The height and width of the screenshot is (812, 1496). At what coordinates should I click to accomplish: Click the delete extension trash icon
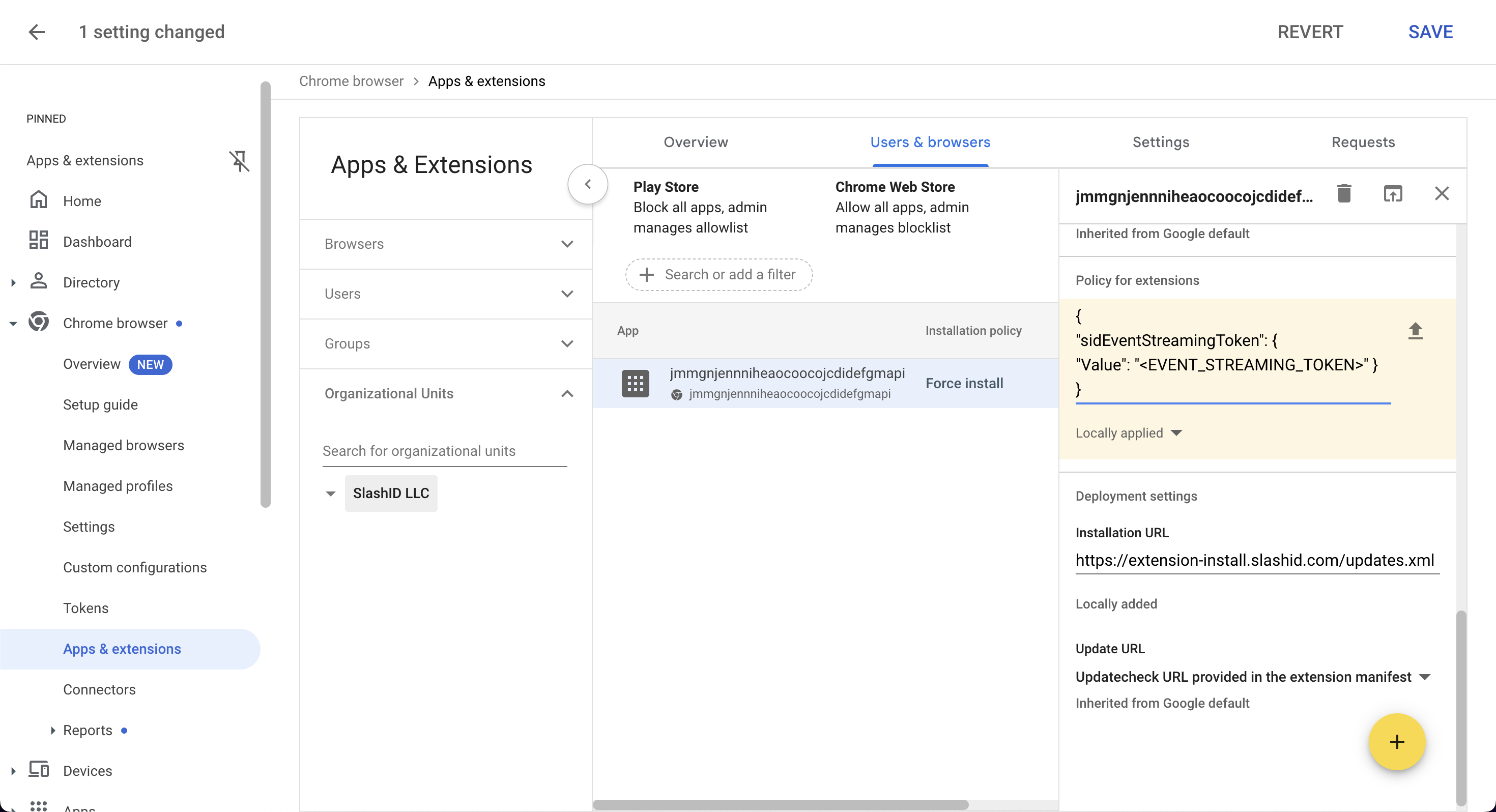[x=1344, y=193]
